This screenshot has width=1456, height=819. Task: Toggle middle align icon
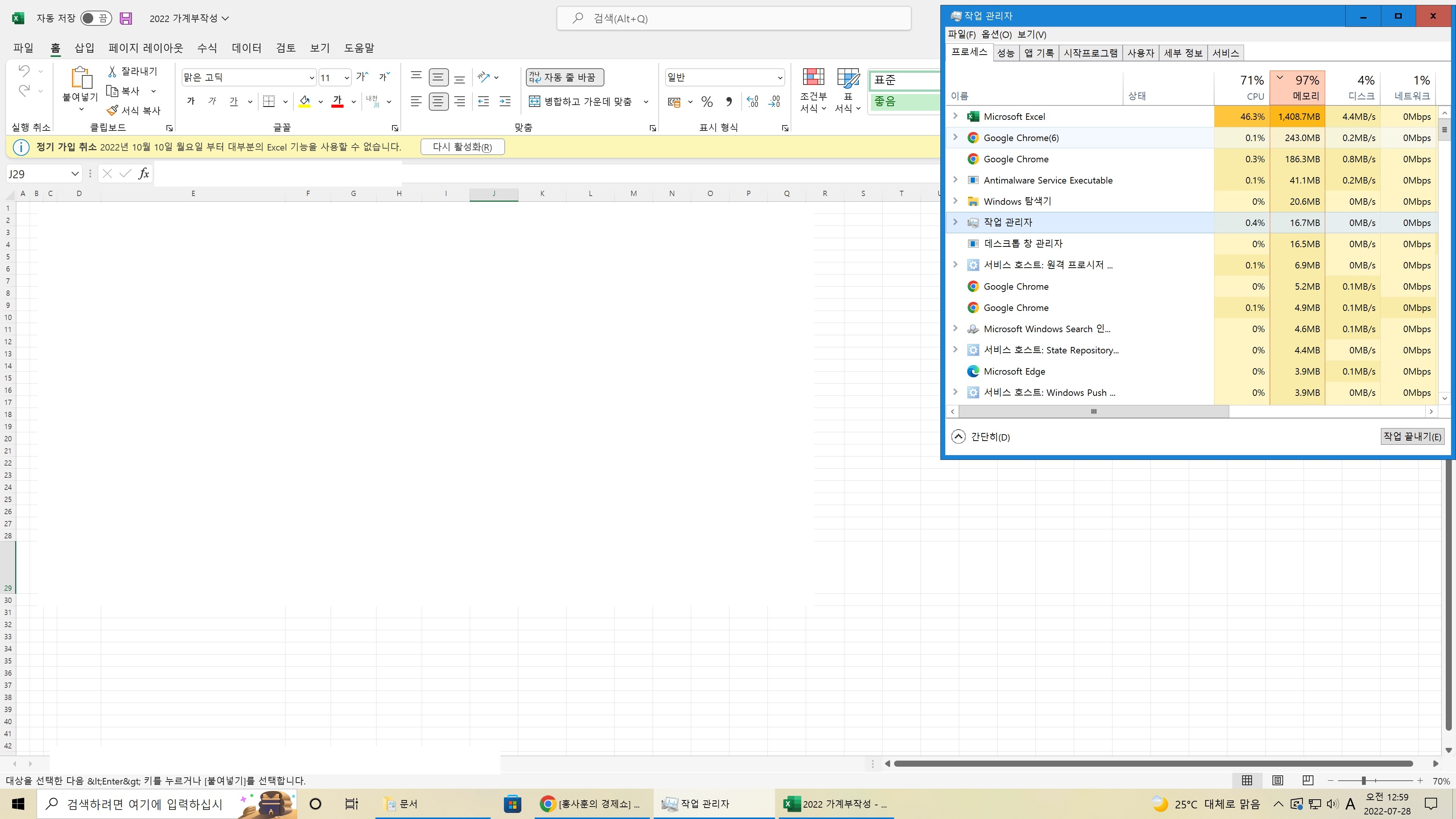point(439,77)
